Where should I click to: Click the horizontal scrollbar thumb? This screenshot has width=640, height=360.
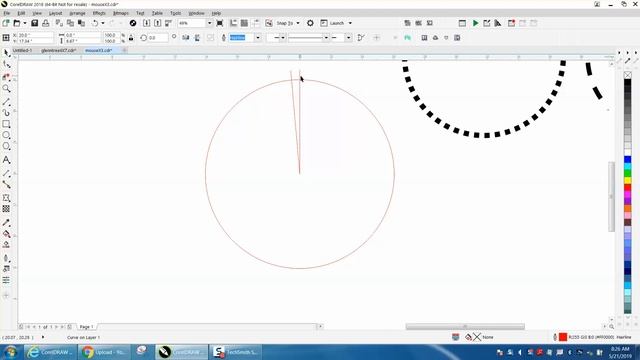click(465, 327)
